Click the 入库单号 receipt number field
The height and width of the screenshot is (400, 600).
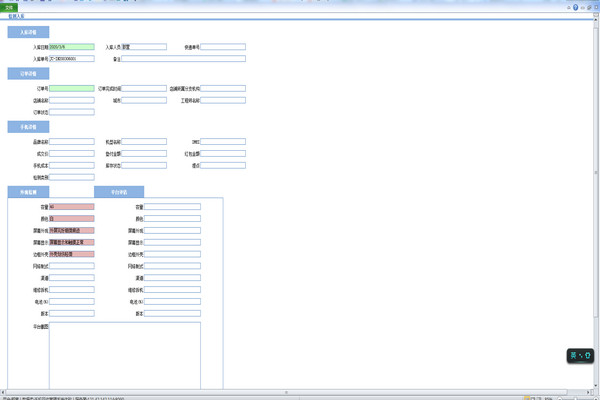(x=72, y=59)
